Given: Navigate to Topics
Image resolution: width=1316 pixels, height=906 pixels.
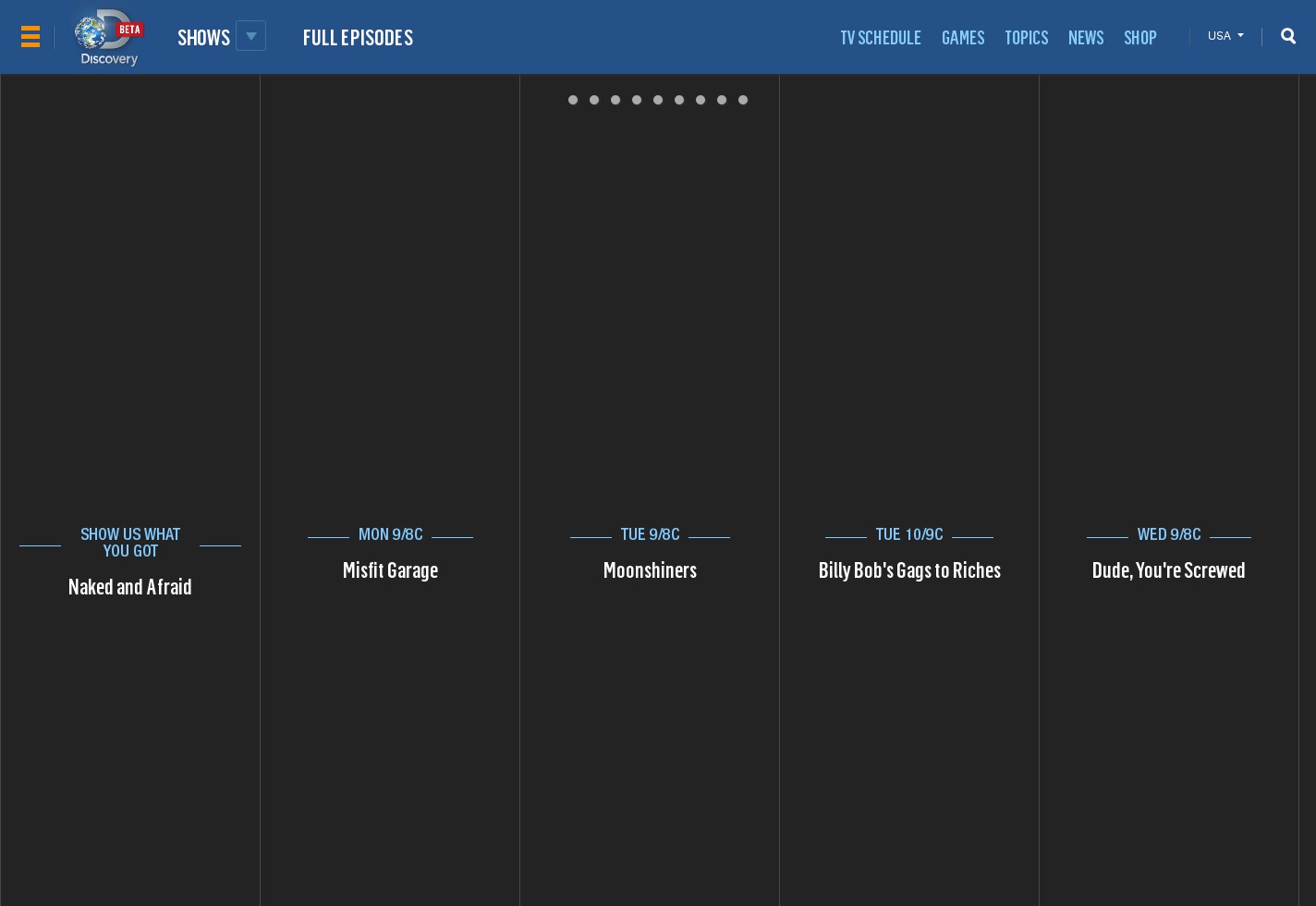Looking at the screenshot, I should click(1026, 37).
